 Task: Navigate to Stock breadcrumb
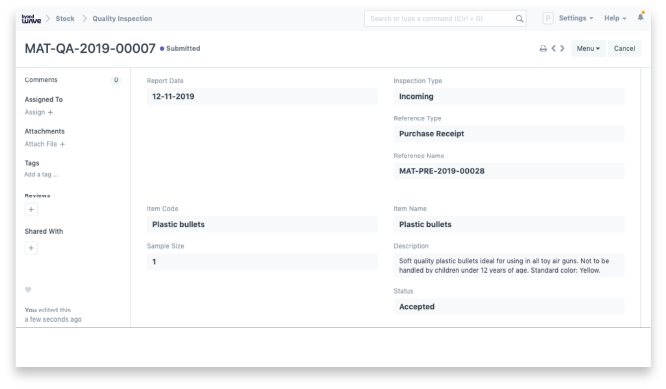pos(65,19)
